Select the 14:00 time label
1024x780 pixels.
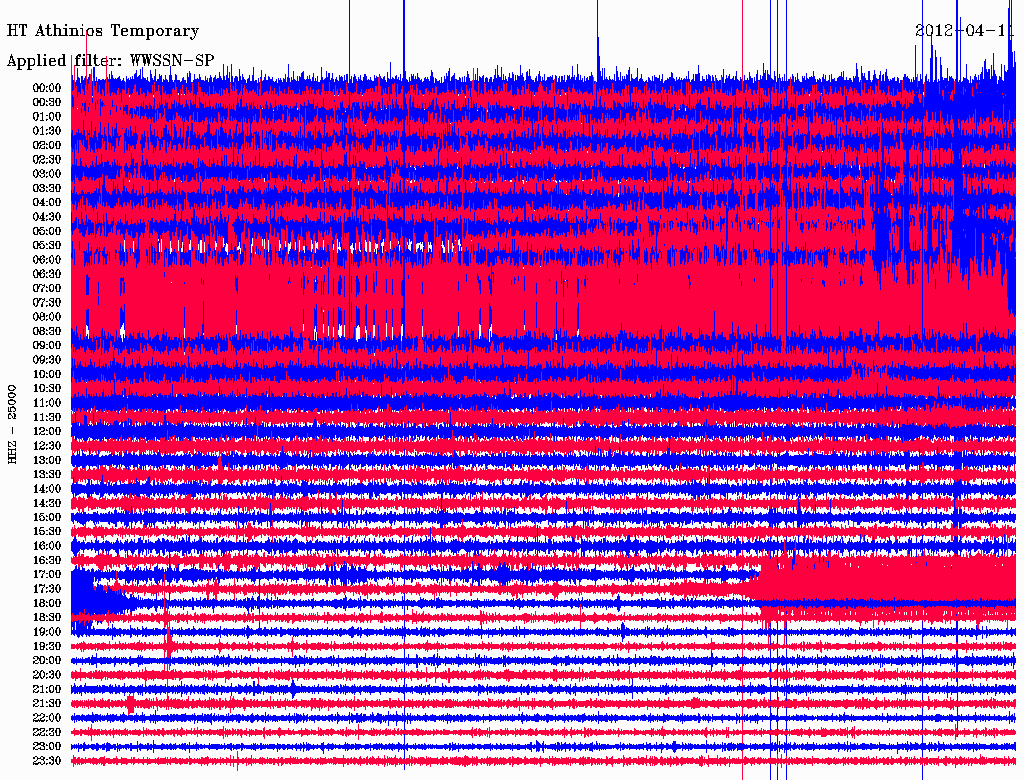[47, 489]
